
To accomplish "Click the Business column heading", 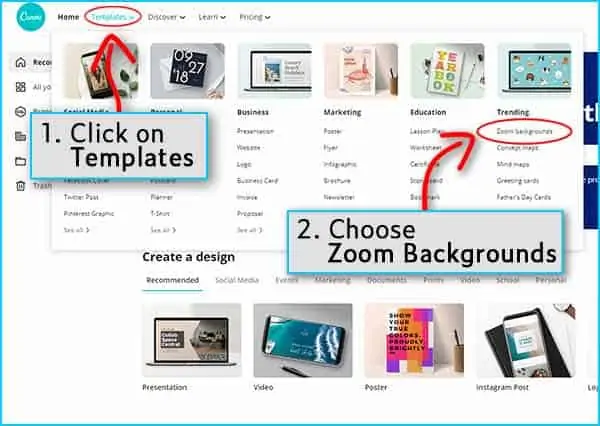I will (253, 112).
